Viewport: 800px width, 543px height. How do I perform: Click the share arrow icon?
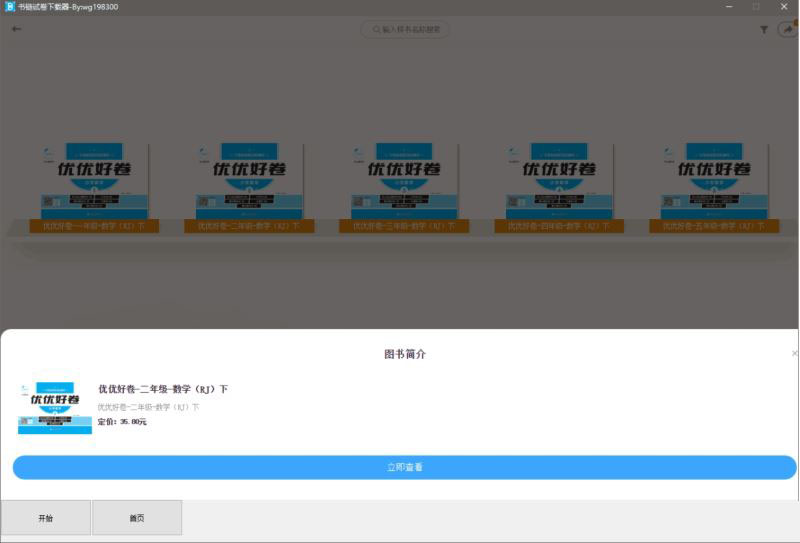788,29
